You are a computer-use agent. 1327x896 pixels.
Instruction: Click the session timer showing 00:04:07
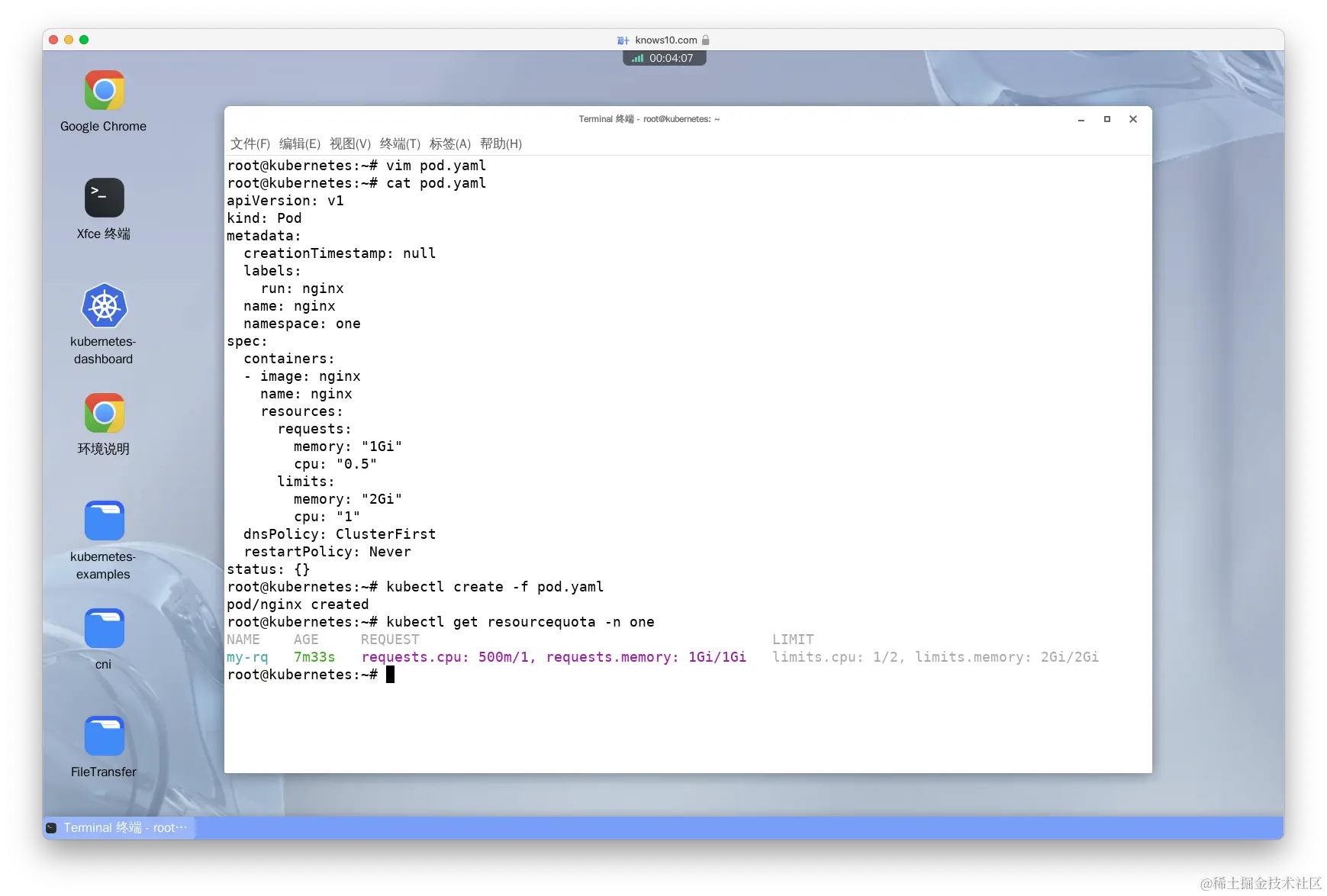point(672,58)
